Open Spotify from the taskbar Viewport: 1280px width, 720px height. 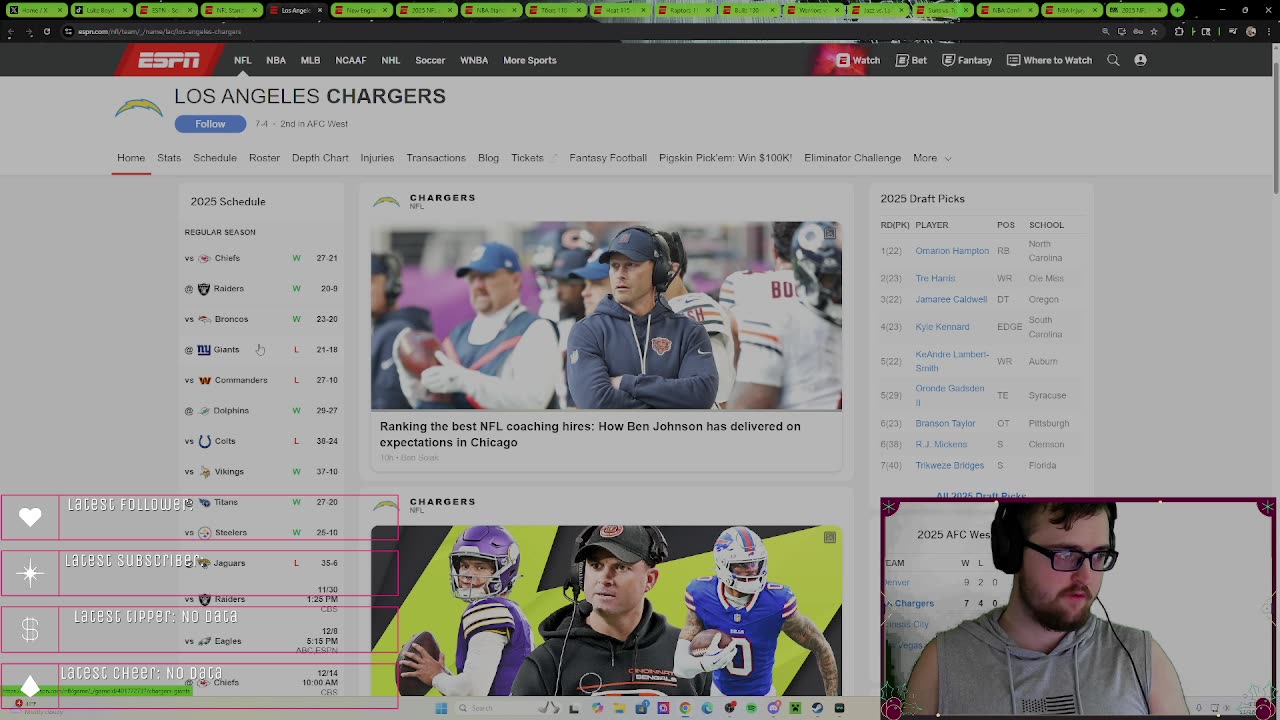751,708
